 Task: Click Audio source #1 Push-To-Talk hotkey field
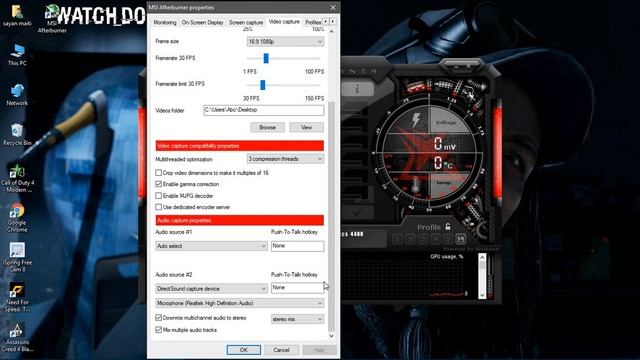[298, 246]
